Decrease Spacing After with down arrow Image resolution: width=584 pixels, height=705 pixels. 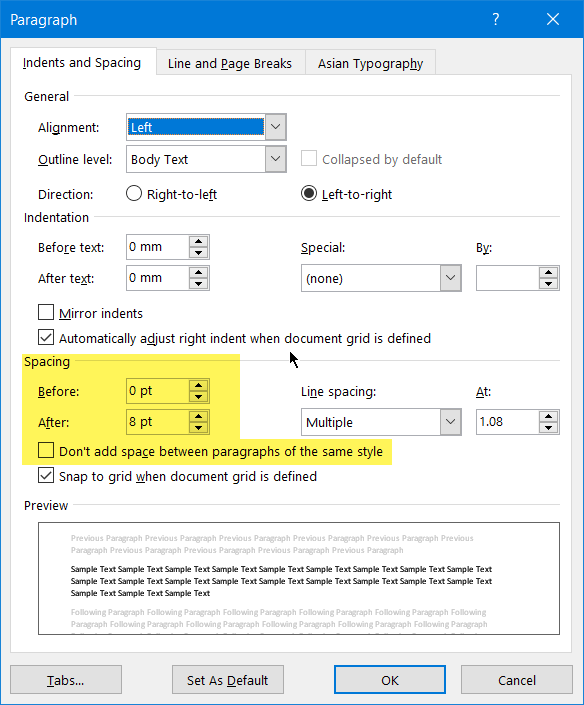pos(198,428)
